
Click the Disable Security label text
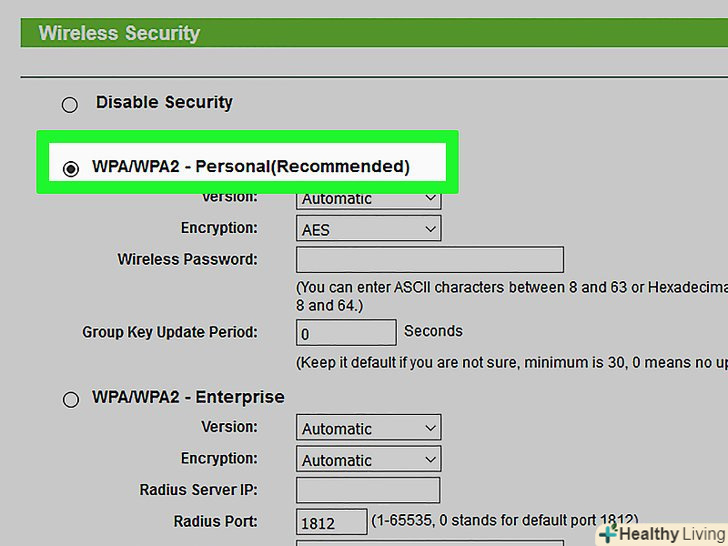point(164,102)
